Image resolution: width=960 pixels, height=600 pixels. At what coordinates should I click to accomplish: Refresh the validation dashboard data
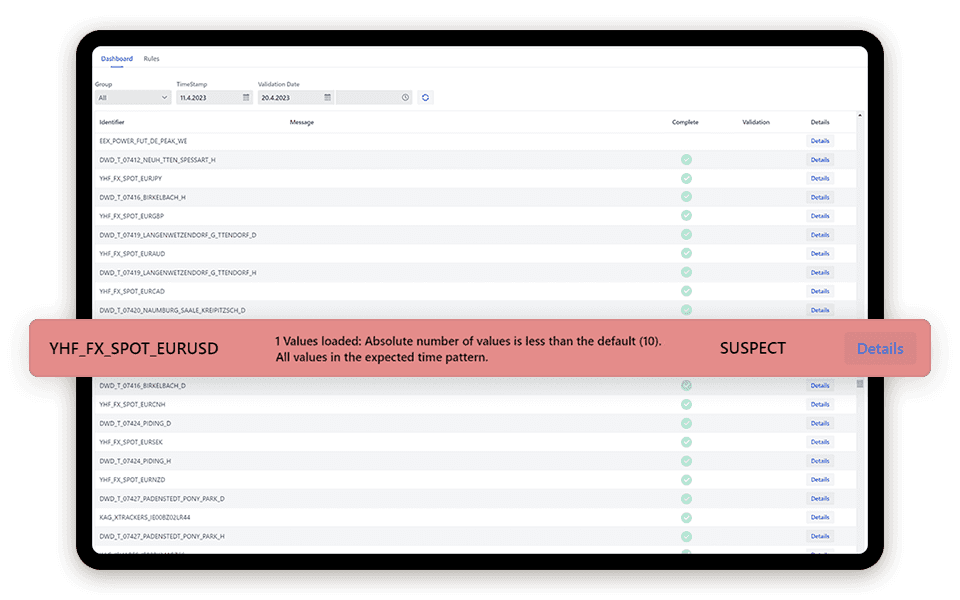pyautogui.click(x=424, y=96)
